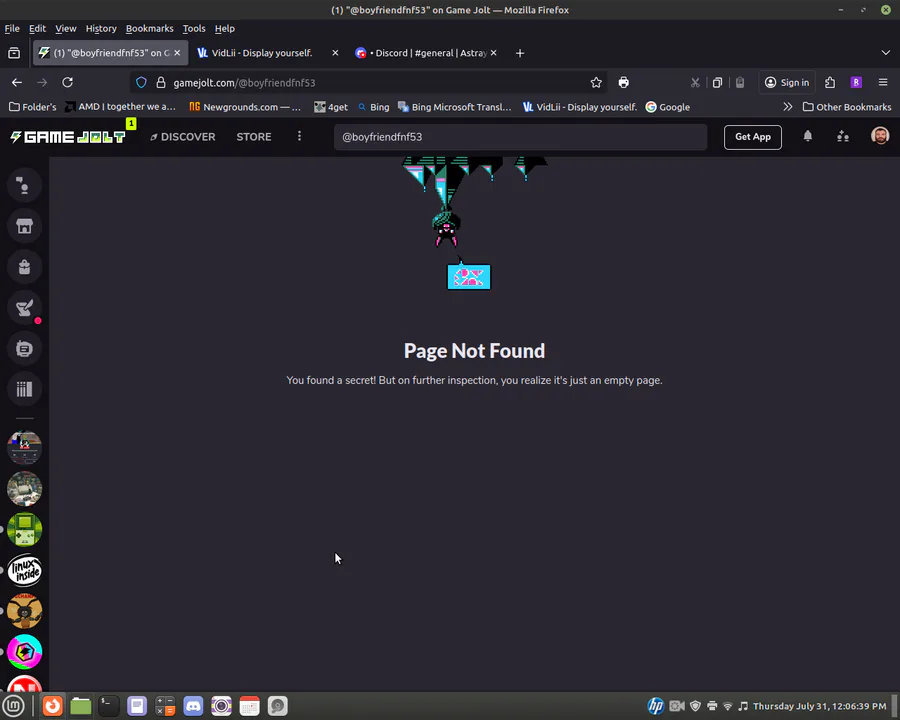Close the Game Jolt tab
Image resolution: width=900 pixels, height=720 pixels.
pos(177,53)
